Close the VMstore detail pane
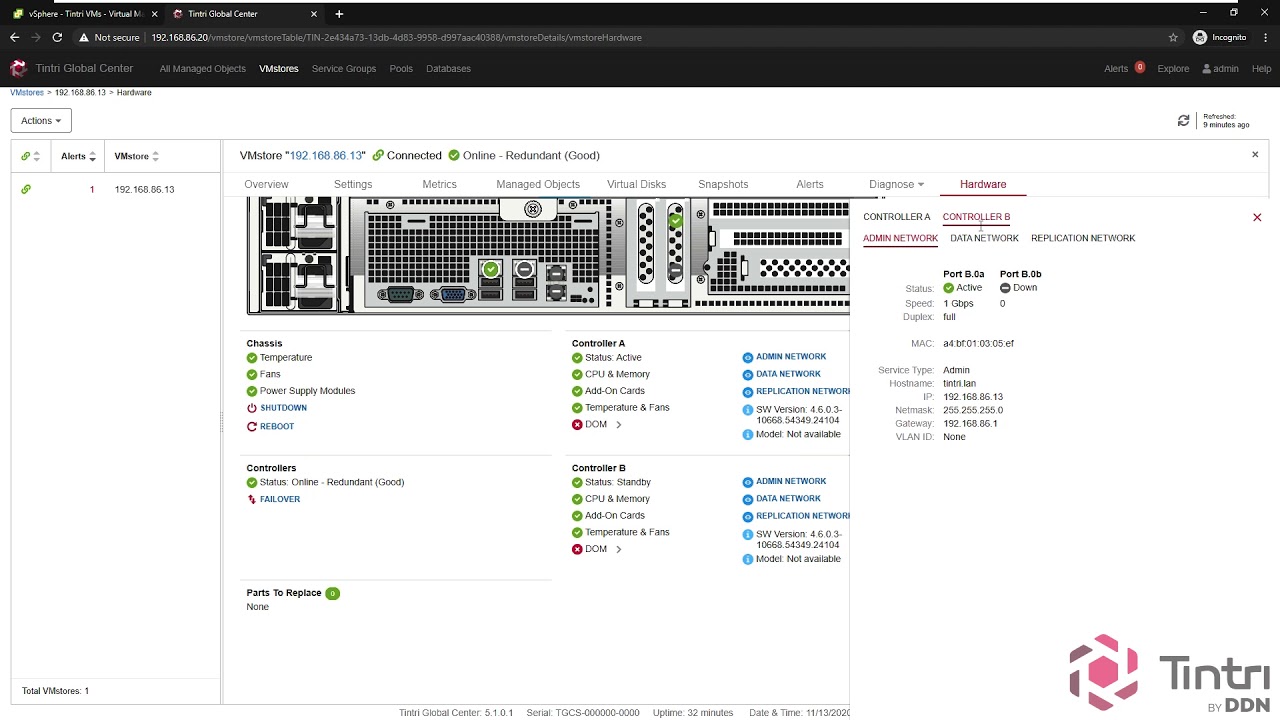Image resolution: width=1280 pixels, height=720 pixels. [x=1255, y=154]
